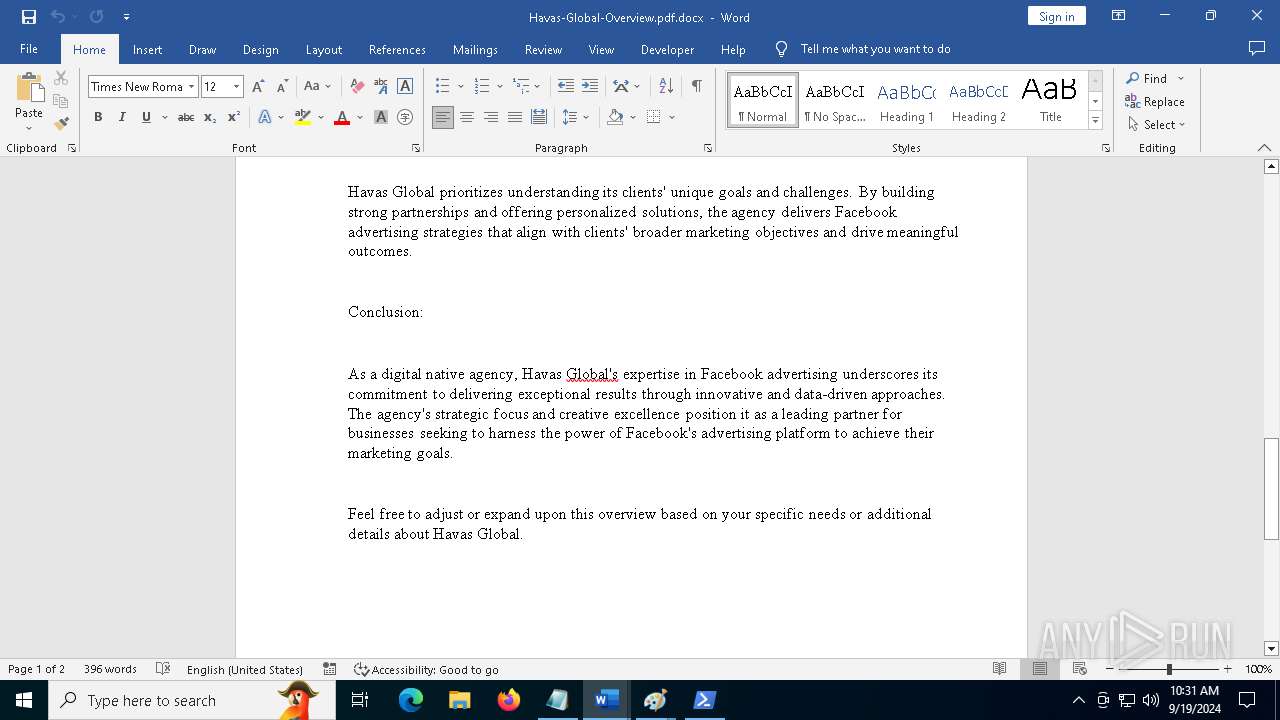Shrink font size with the smaller A icon
This screenshot has width=1280, height=720.
(282, 87)
